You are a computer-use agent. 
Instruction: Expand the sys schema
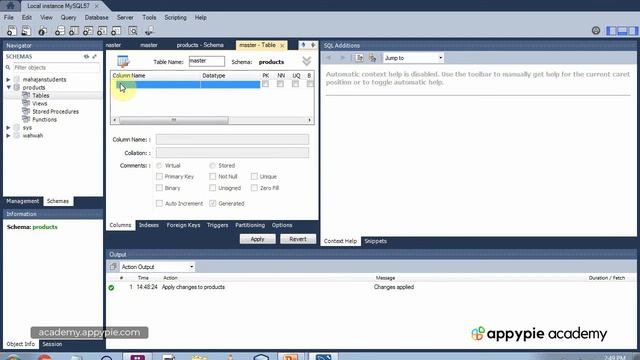(x=9, y=128)
